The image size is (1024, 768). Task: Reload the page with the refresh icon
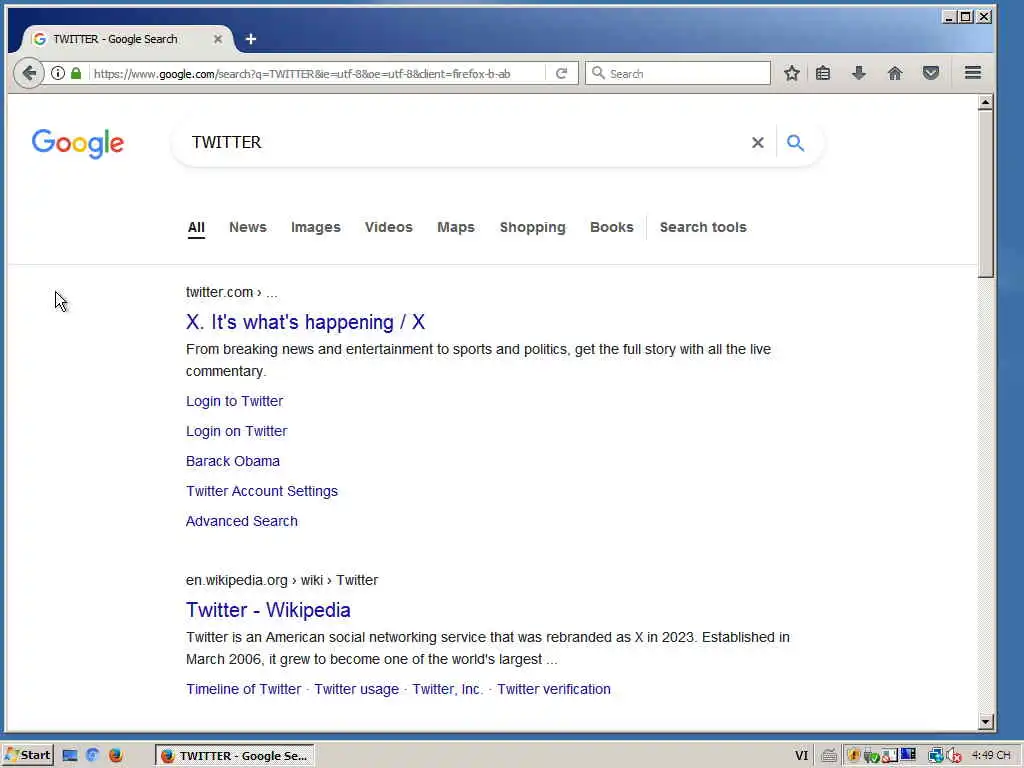coord(561,73)
